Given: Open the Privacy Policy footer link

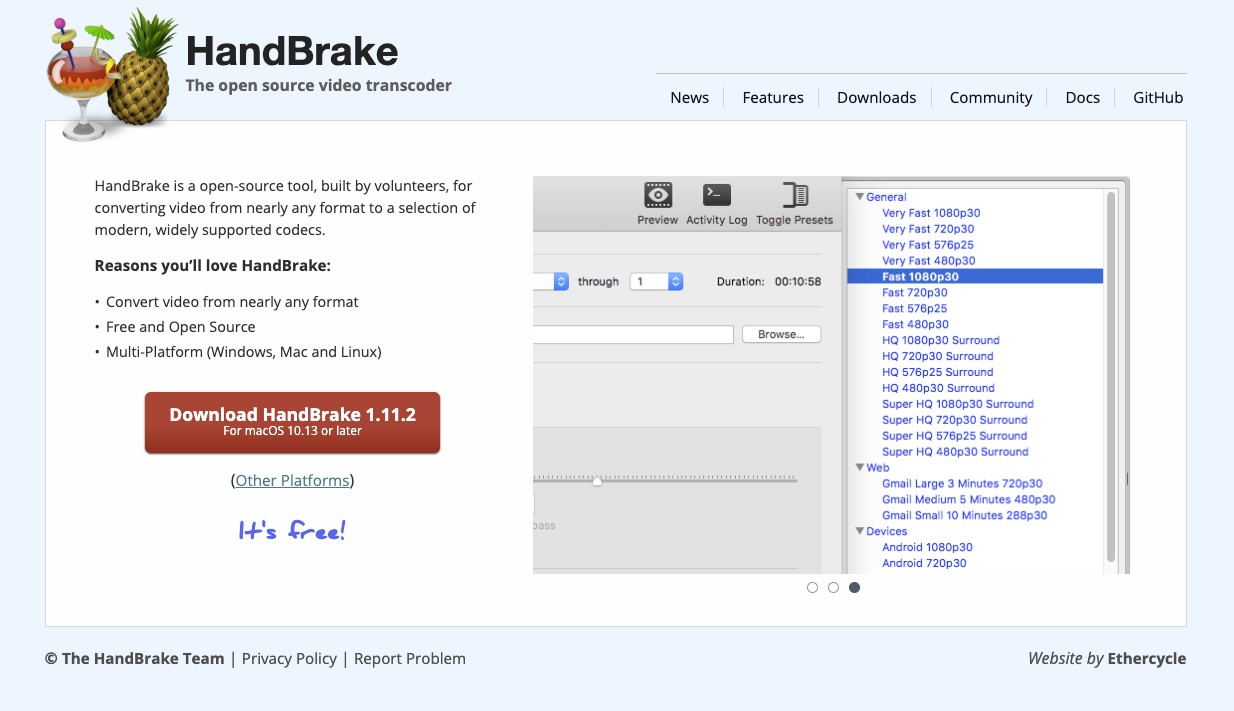Looking at the screenshot, I should click(290, 658).
